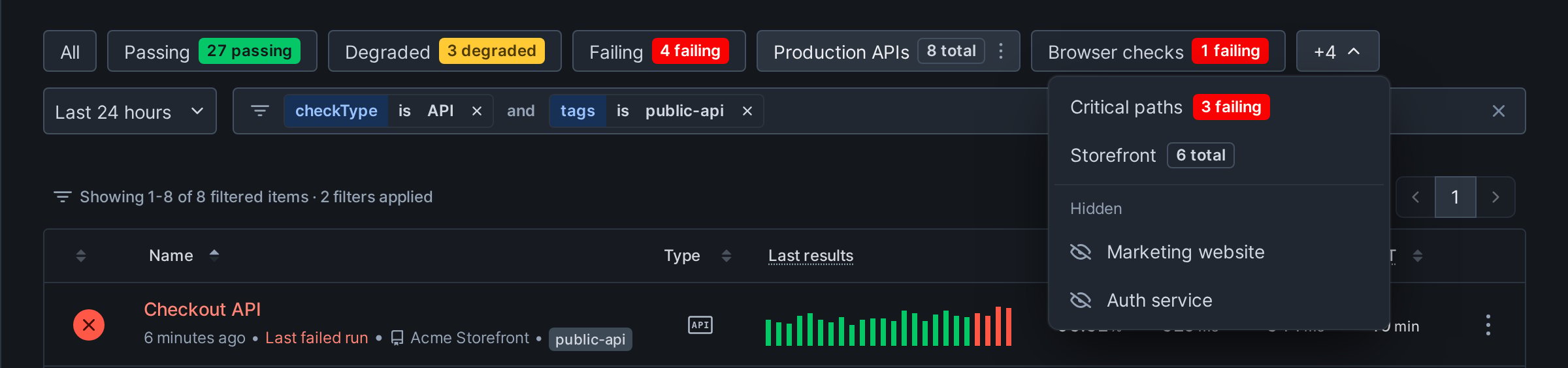Open the Last failed run link
1568x368 pixels.
pos(317,338)
